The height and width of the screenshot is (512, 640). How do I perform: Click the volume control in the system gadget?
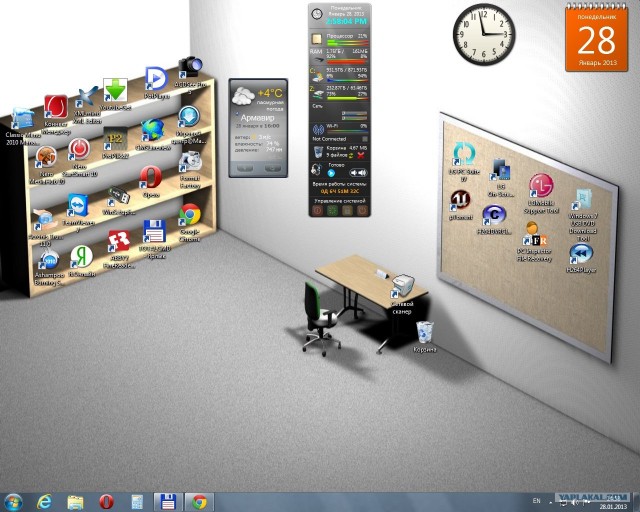click(x=358, y=172)
